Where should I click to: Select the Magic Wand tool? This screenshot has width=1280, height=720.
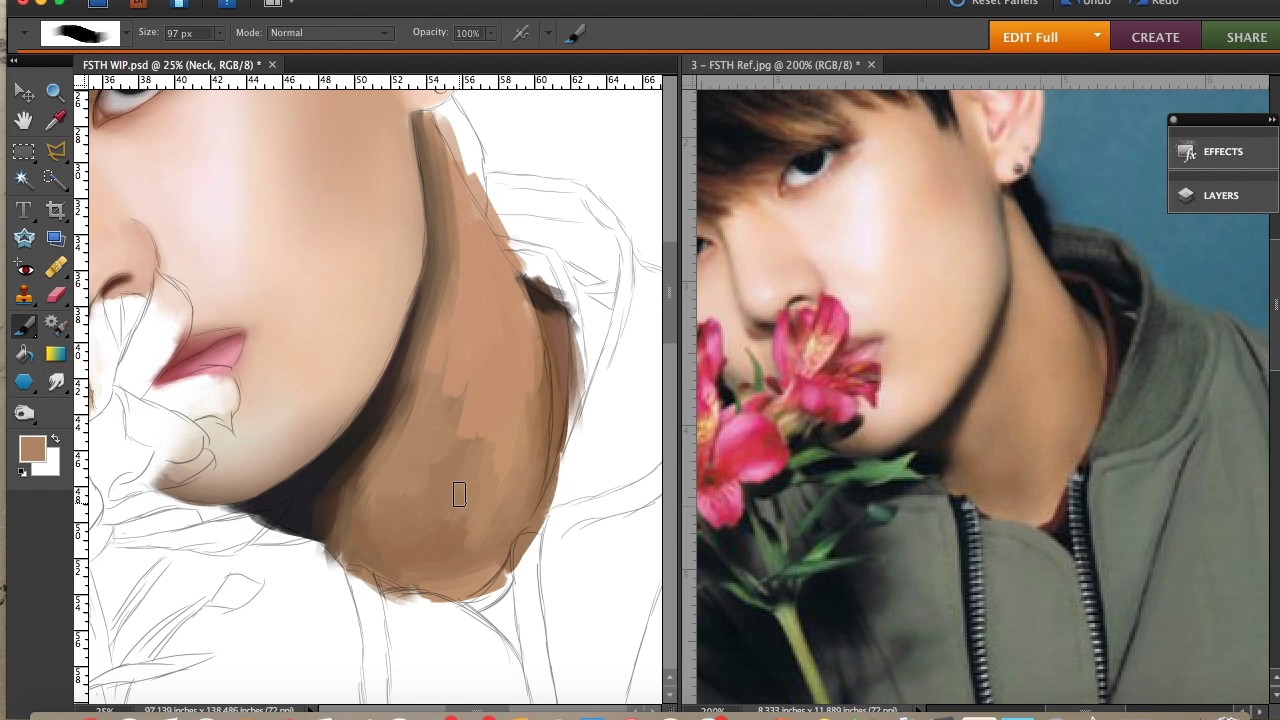click(x=24, y=179)
